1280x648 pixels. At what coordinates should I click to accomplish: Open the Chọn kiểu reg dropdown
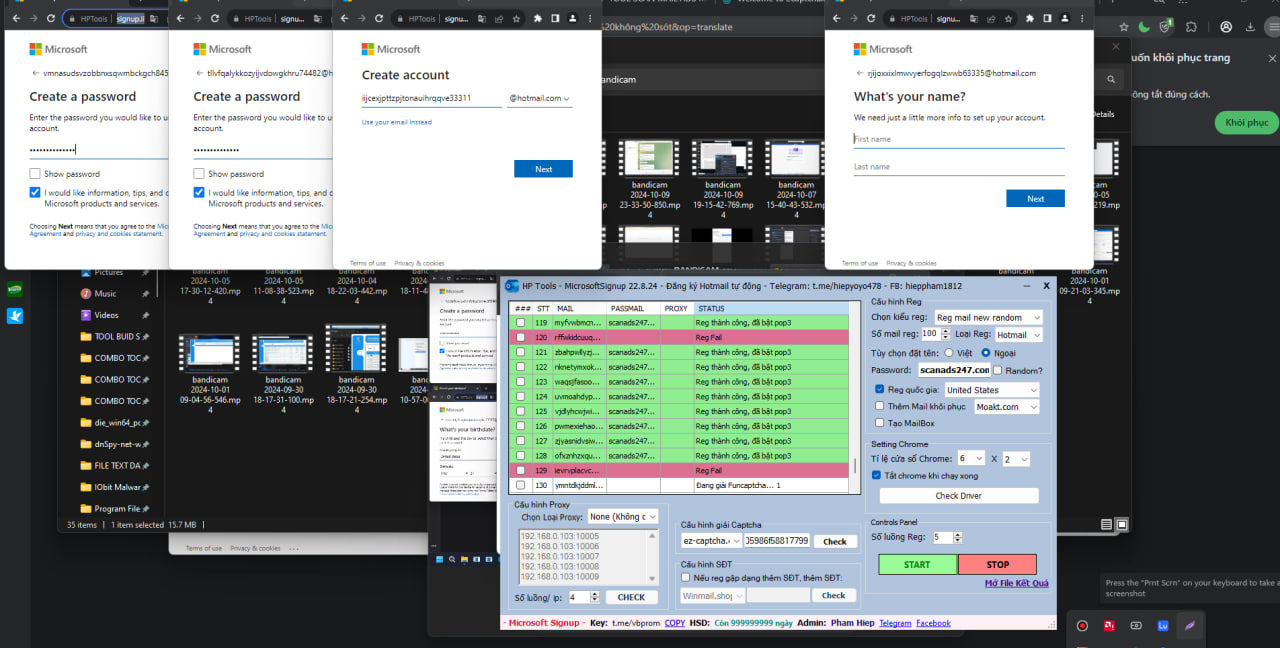(987, 318)
